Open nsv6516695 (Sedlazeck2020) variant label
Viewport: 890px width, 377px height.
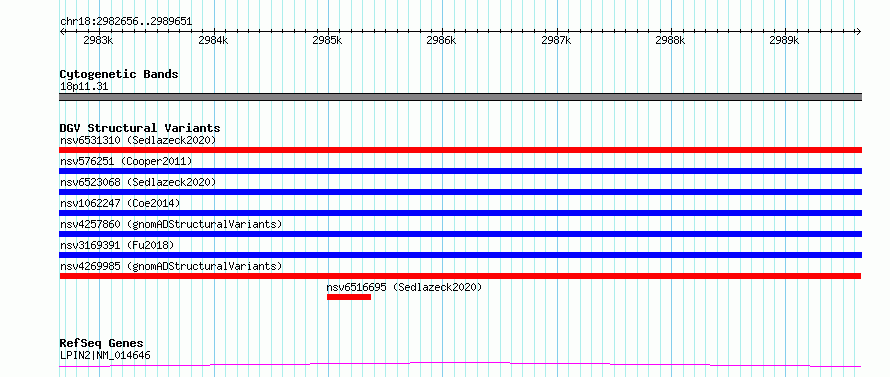tap(404, 287)
